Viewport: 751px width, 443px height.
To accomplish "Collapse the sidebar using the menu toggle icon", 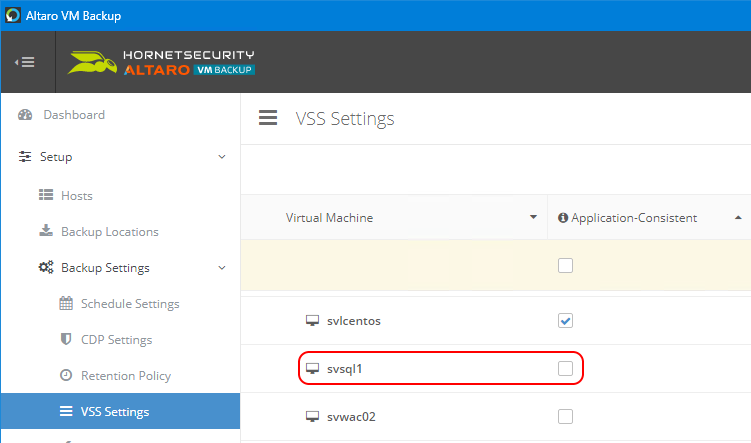I will tap(25, 62).
